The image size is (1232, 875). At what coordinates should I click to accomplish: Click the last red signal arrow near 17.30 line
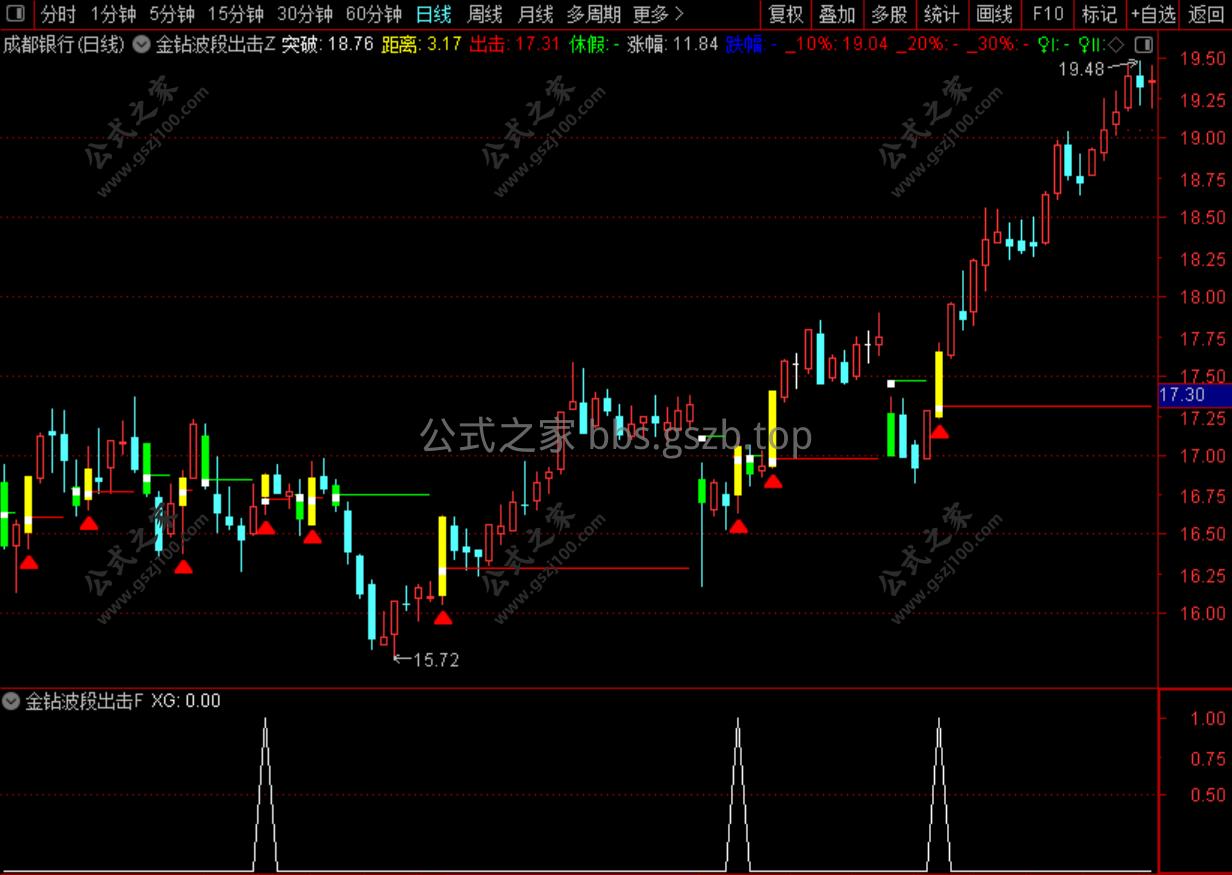pos(939,431)
